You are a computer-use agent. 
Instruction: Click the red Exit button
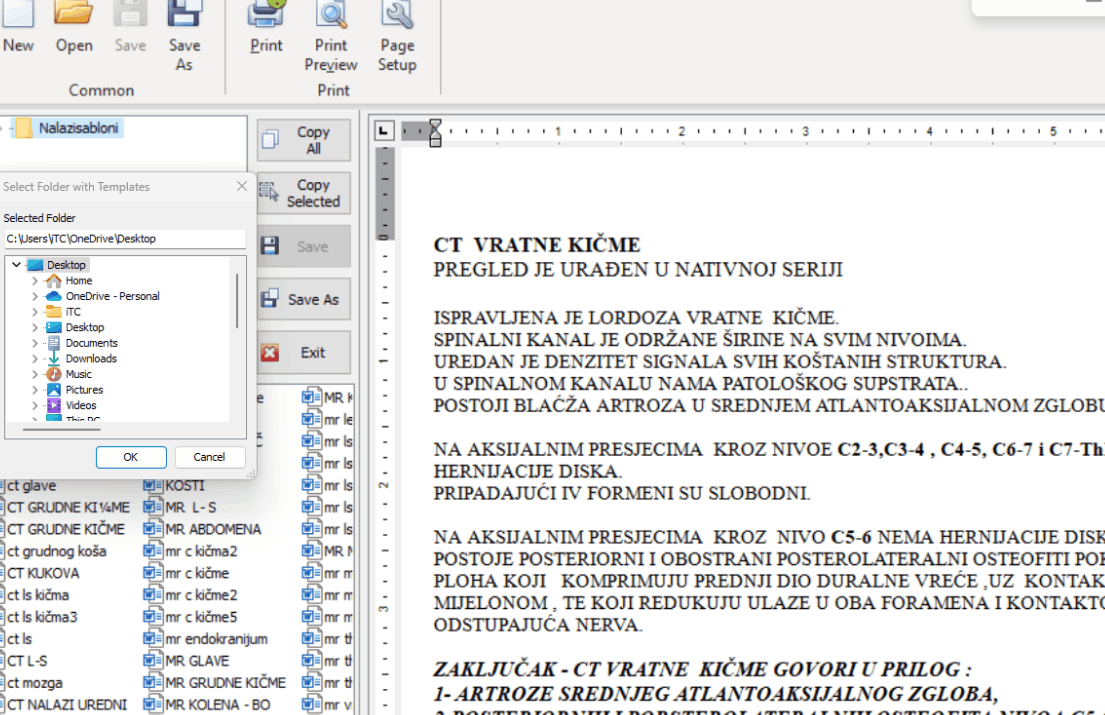point(304,352)
